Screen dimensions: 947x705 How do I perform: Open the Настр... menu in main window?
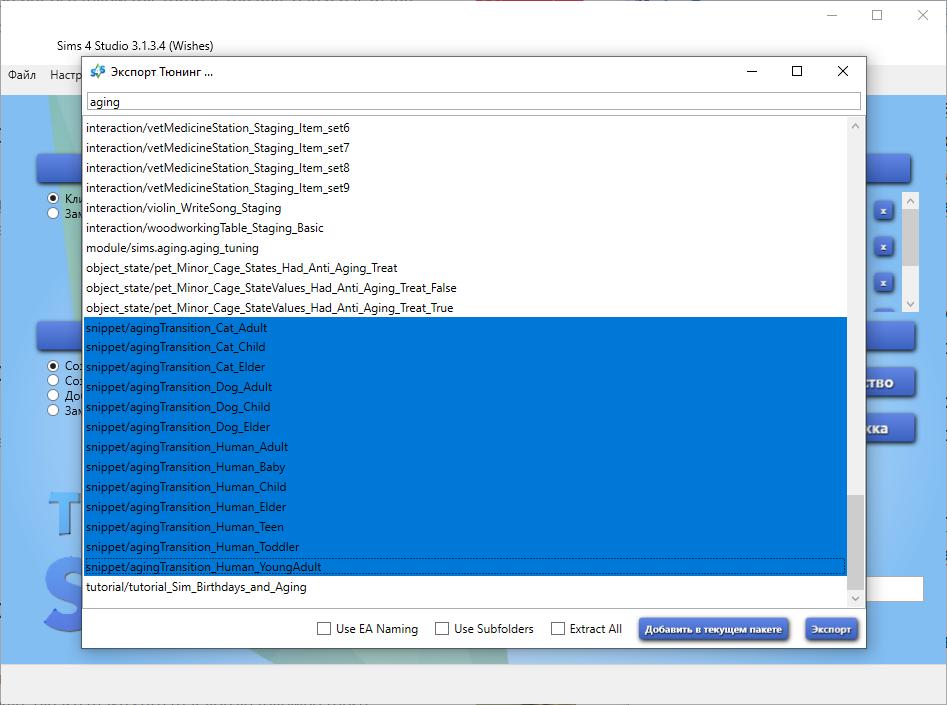(x=66, y=75)
